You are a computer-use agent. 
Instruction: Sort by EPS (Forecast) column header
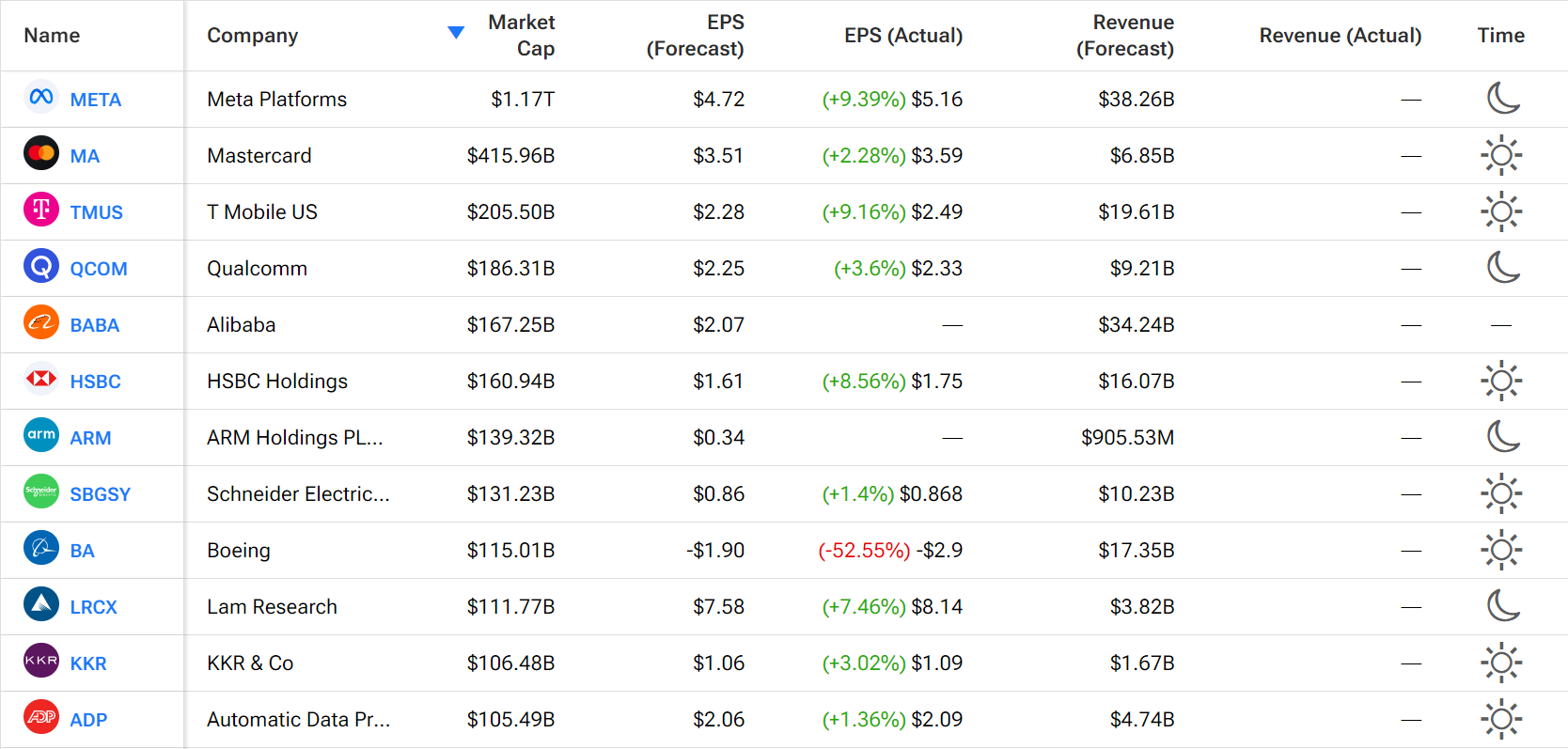pyautogui.click(x=695, y=36)
